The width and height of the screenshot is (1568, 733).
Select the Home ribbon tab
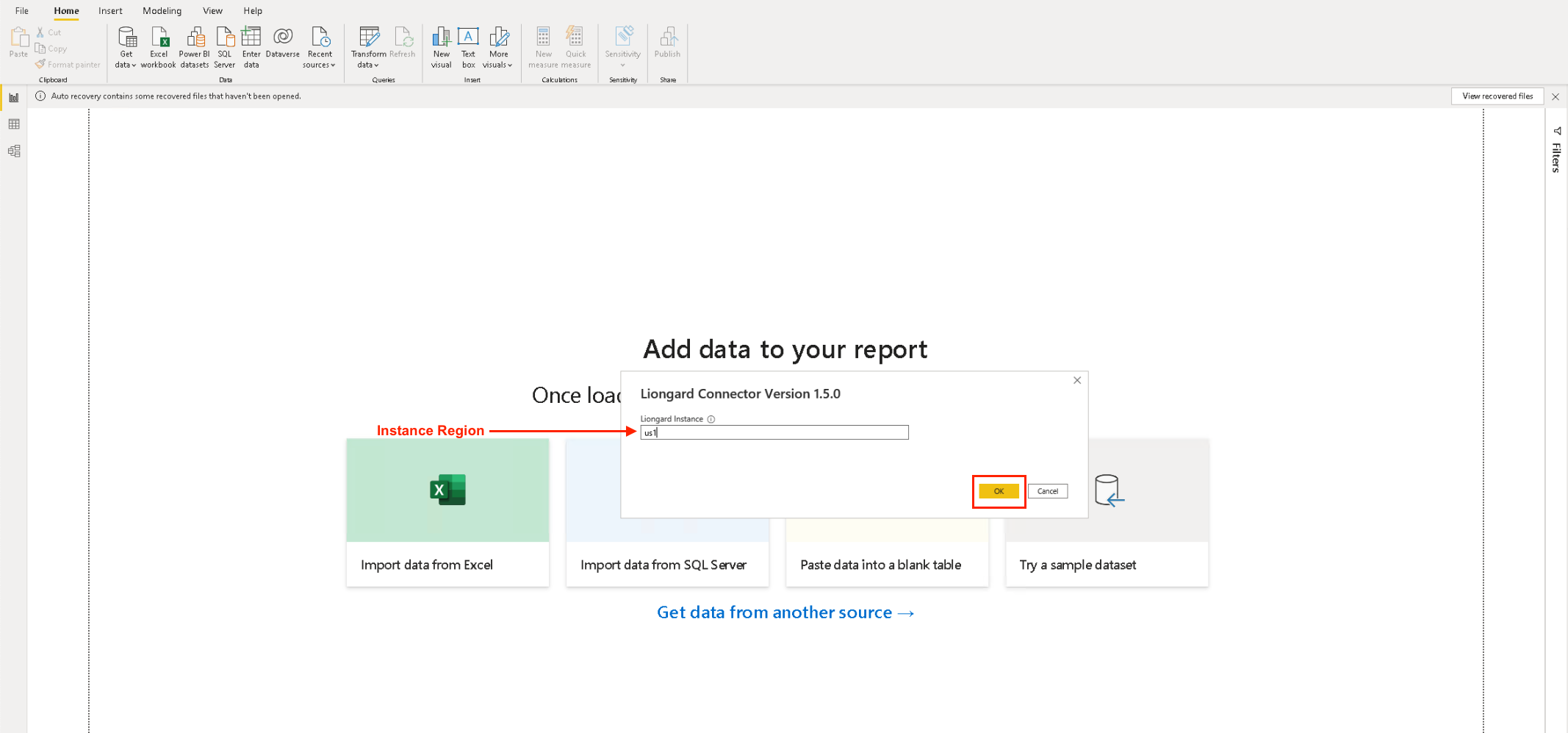66,11
